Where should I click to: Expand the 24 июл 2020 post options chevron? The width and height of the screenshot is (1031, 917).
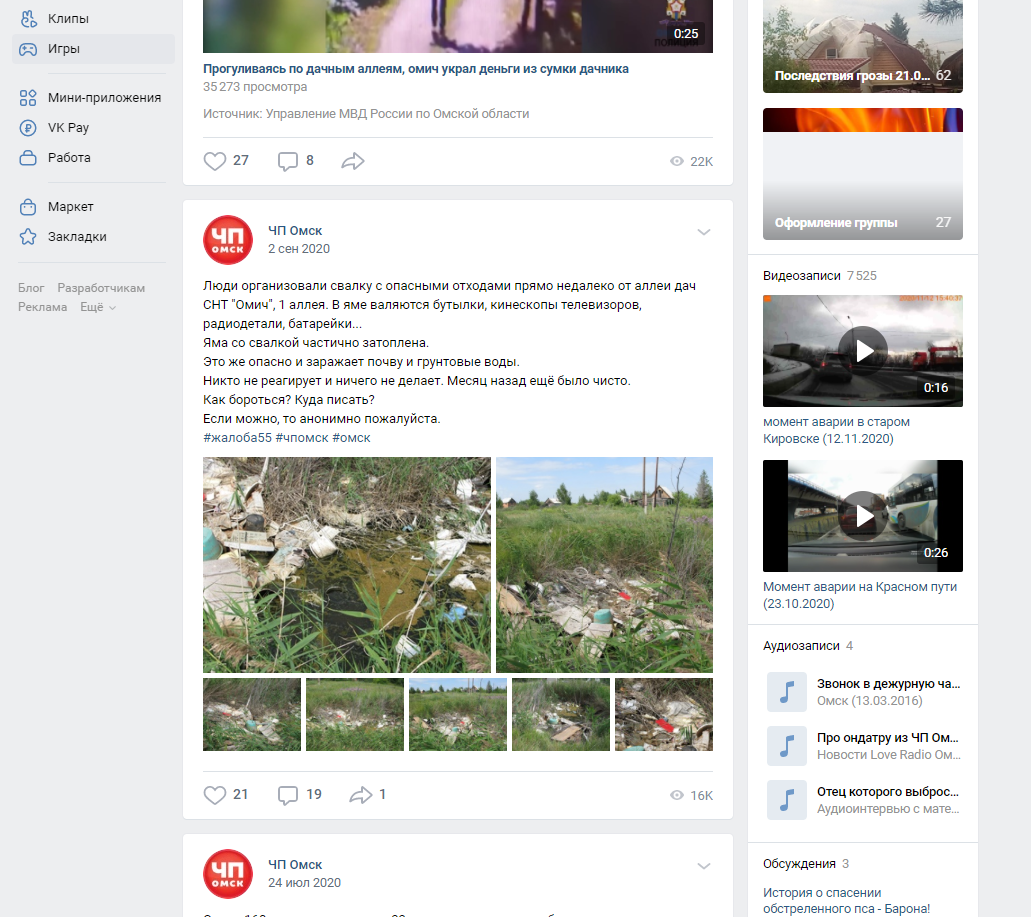pyautogui.click(x=703, y=866)
